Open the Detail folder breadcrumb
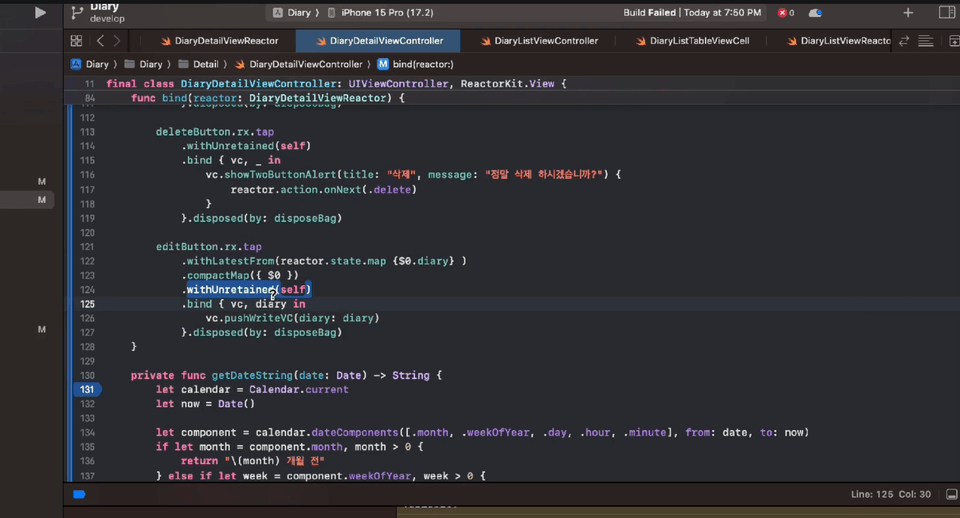 click(198, 64)
